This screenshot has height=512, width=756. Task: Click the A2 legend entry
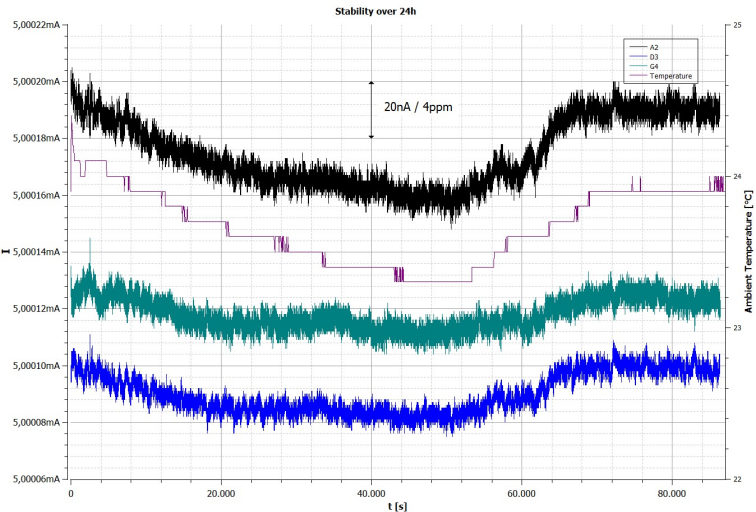coord(644,47)
